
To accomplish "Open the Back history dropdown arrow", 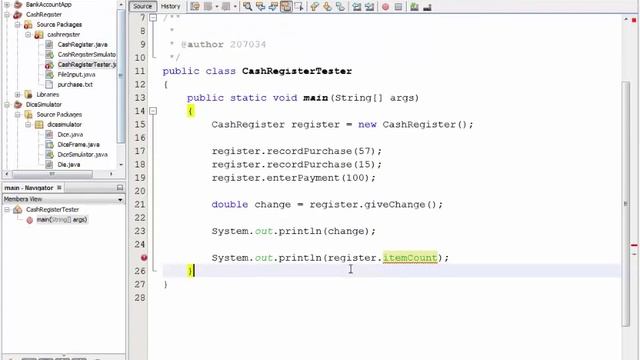I will click(x=216, y=7).
